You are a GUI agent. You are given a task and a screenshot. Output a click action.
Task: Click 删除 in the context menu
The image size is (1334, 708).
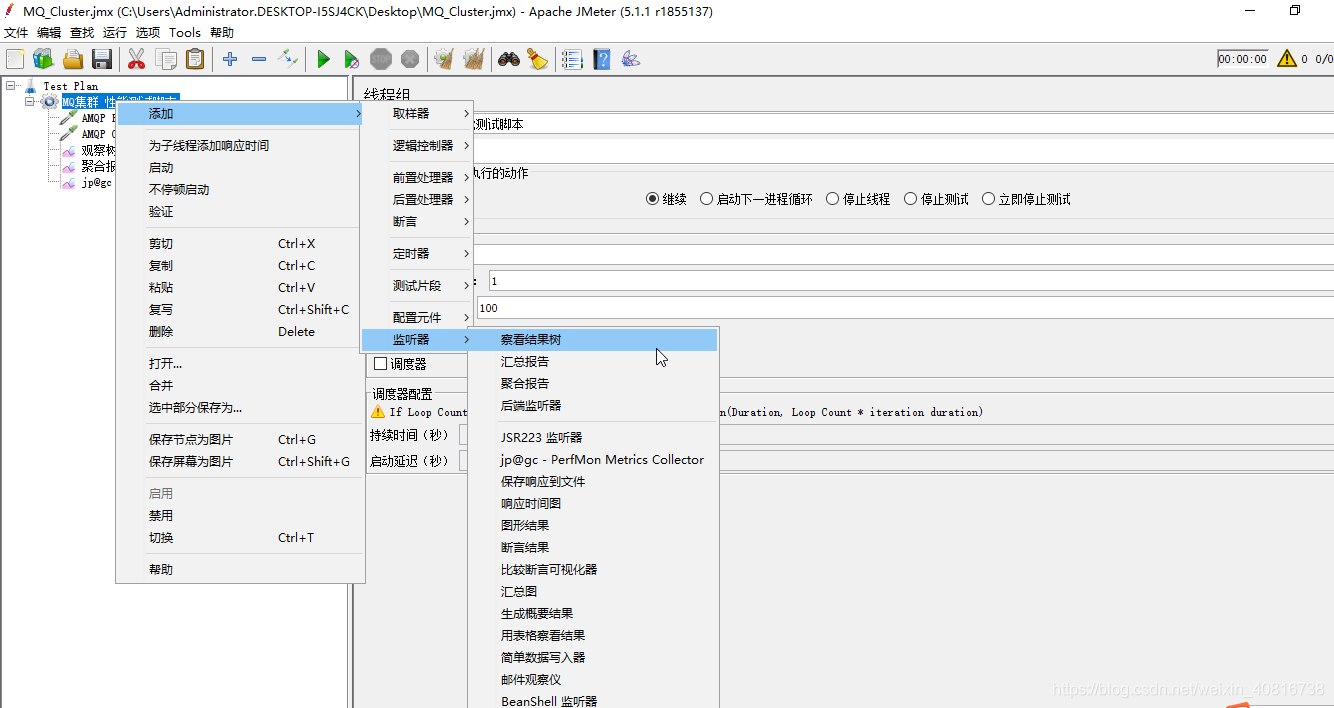[239, 332]
